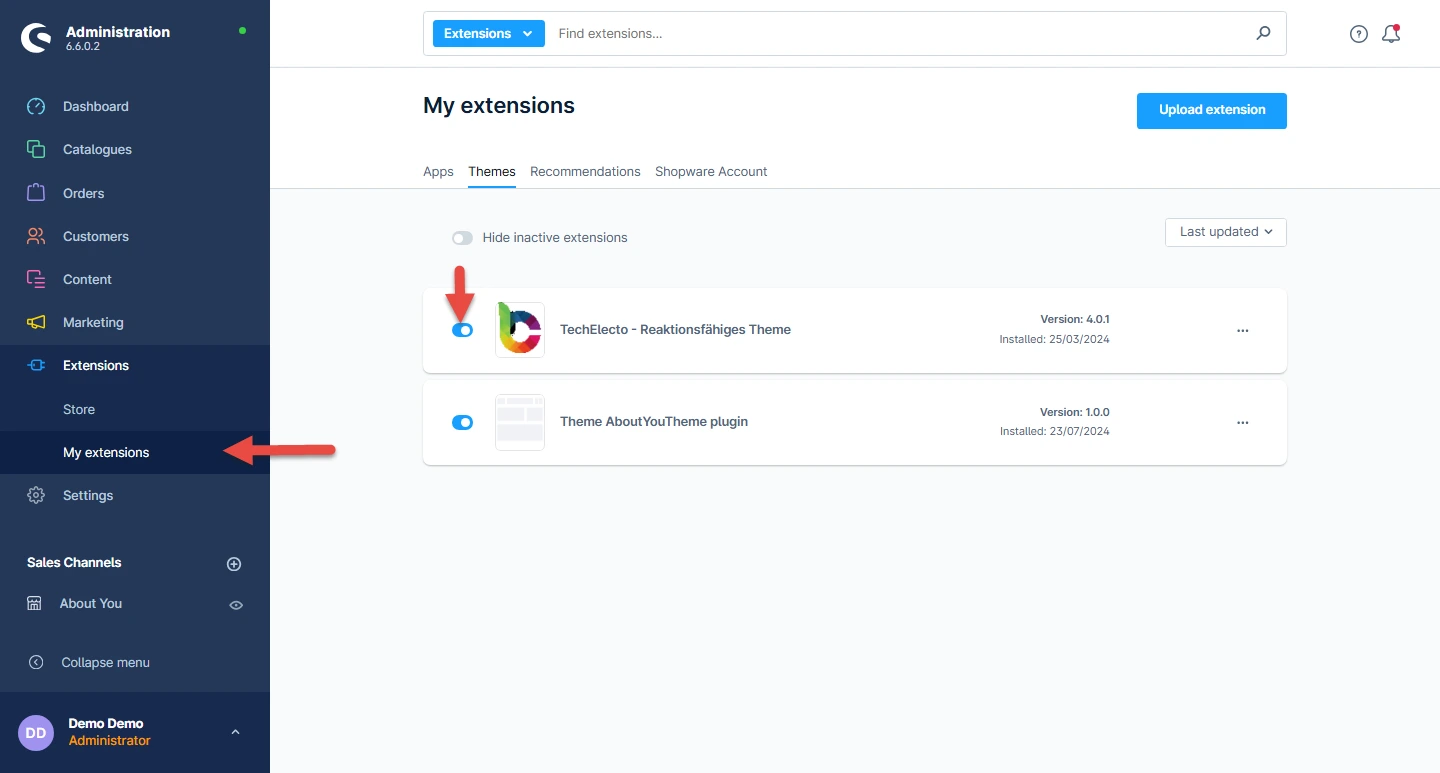Open the notifications bell
The image size is (1440, 773).
(1390, 34)
